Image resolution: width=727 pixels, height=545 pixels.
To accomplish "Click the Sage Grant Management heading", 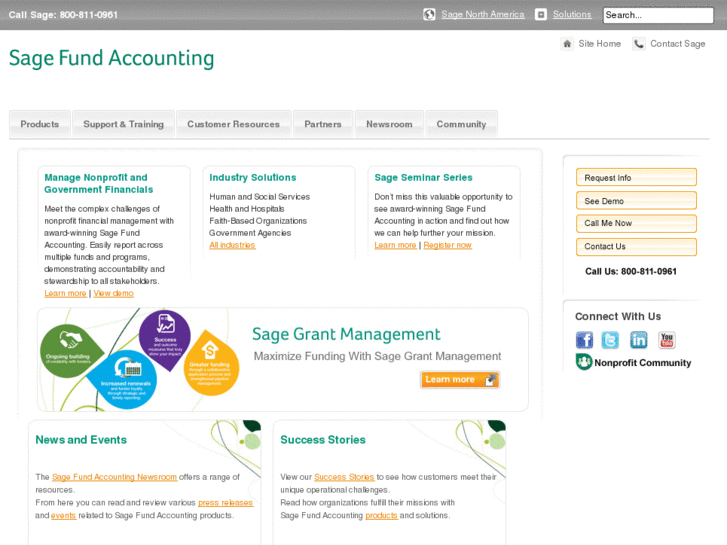I will 346,334.
